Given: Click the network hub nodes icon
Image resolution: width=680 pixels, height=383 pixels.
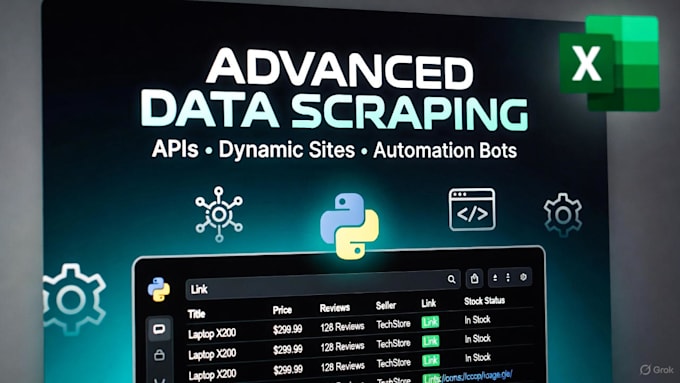Looking at the screenshot, I should point(219,214).
